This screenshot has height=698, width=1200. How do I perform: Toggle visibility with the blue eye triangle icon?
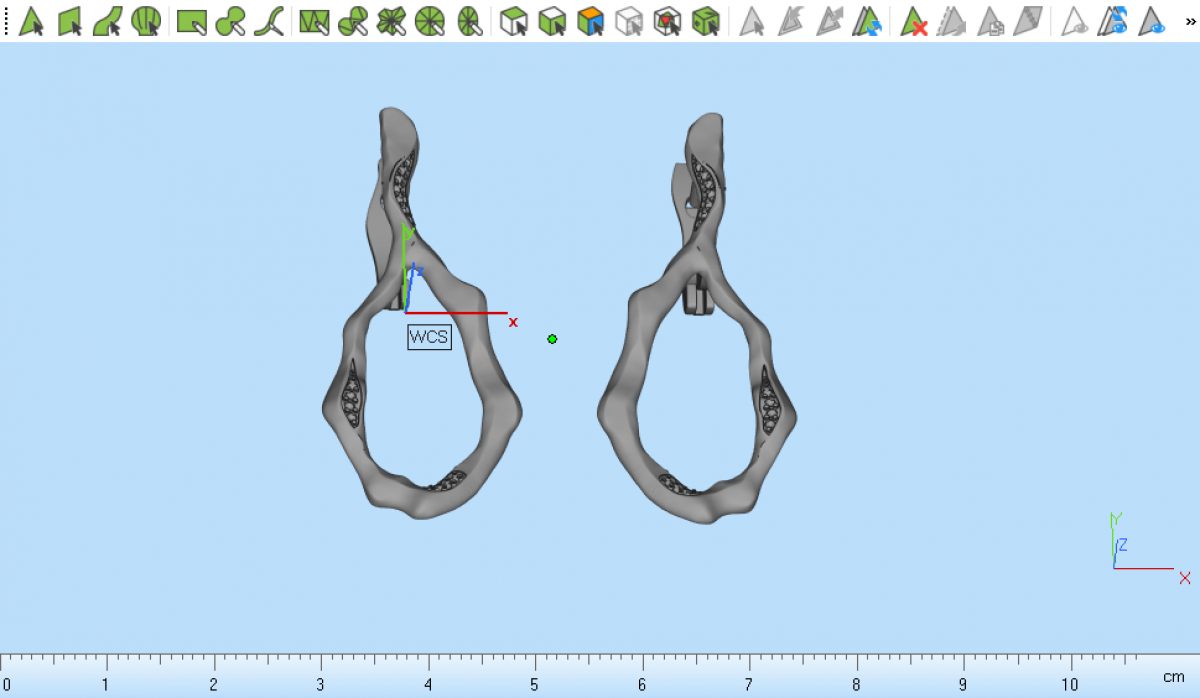[x=1153, y=21]
